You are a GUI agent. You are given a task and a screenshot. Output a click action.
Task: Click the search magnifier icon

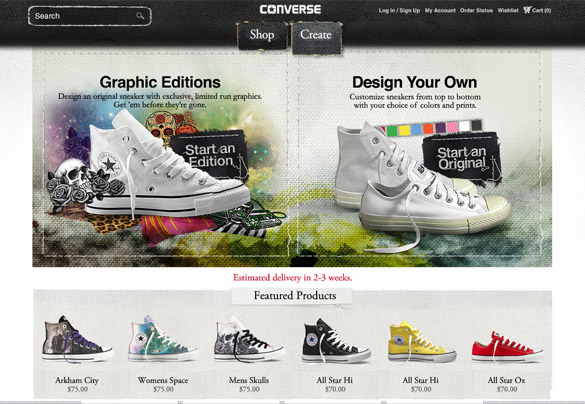pyautogui.click(x=140, y=16)
